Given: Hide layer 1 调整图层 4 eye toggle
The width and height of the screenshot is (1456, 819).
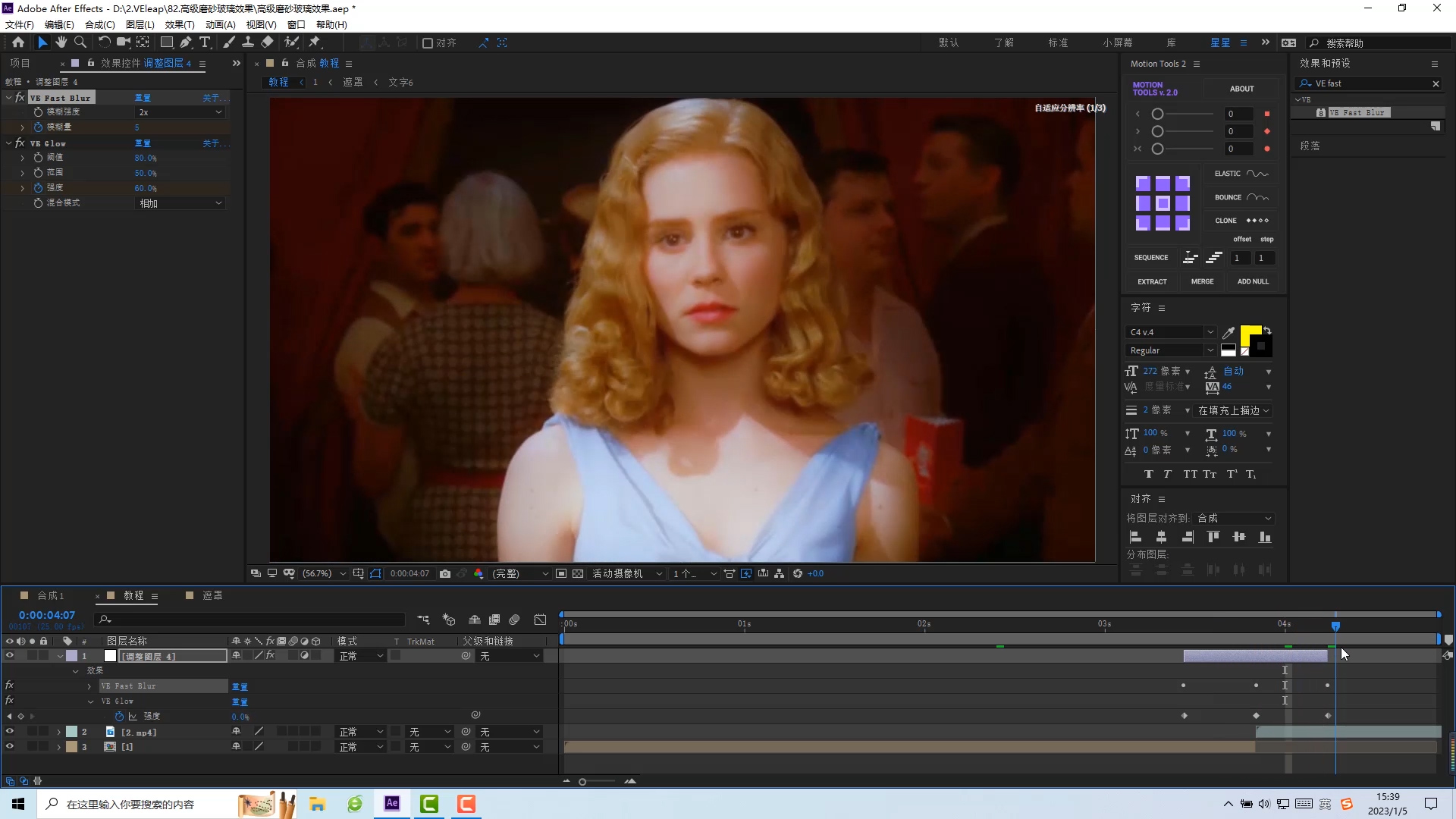Looking at the screenshot, I should click(x=10, y=656).
